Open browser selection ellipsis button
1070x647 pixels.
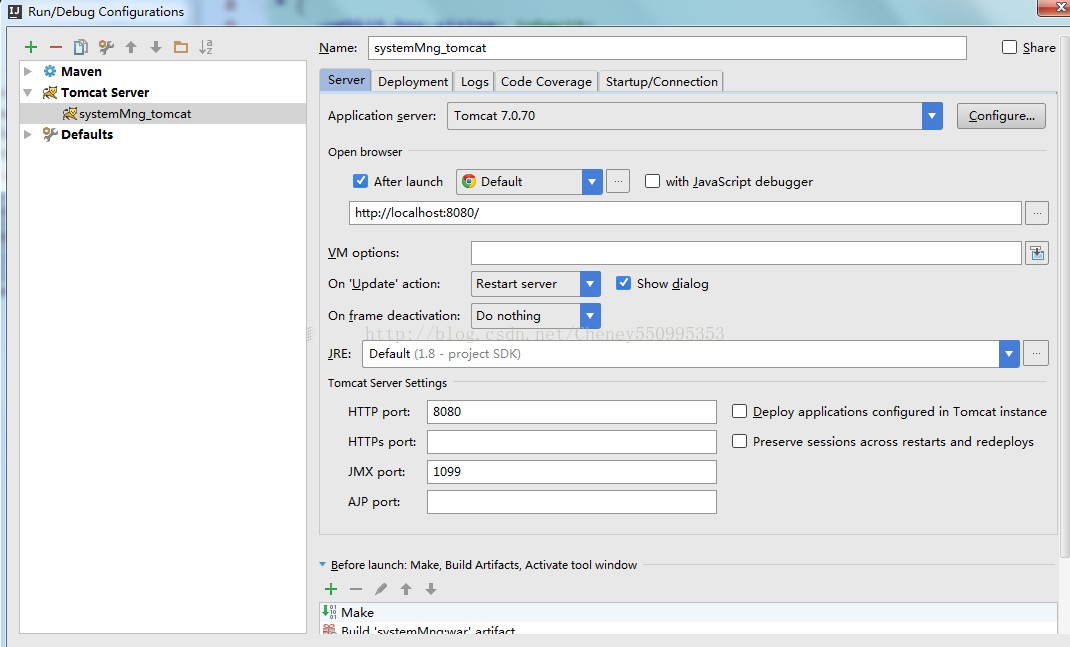(x=618, y=182)
